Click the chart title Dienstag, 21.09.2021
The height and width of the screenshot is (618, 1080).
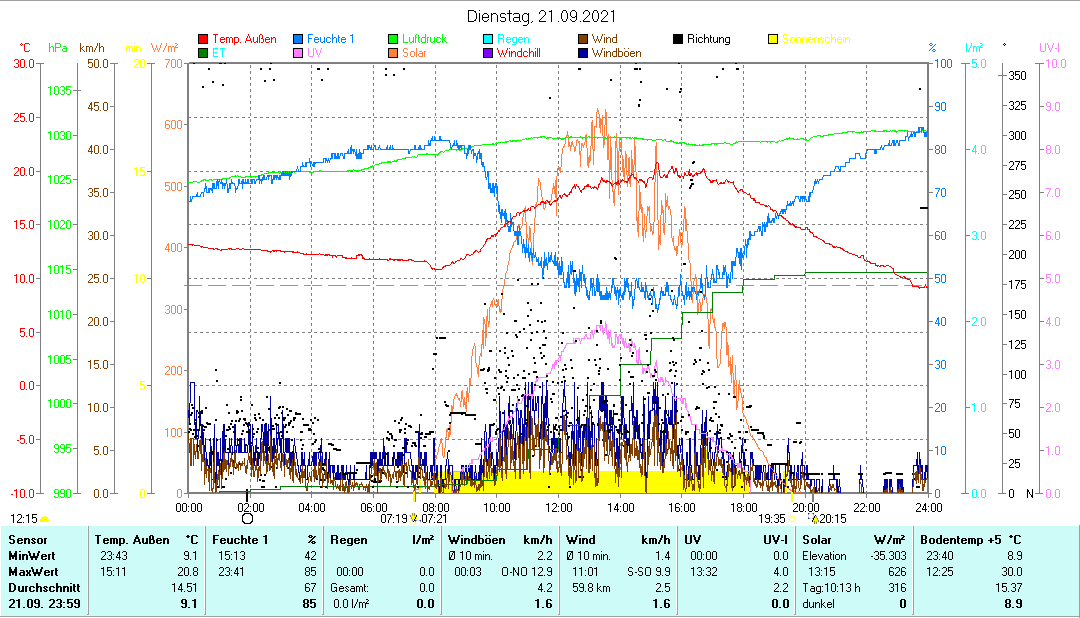coord(542,17)
